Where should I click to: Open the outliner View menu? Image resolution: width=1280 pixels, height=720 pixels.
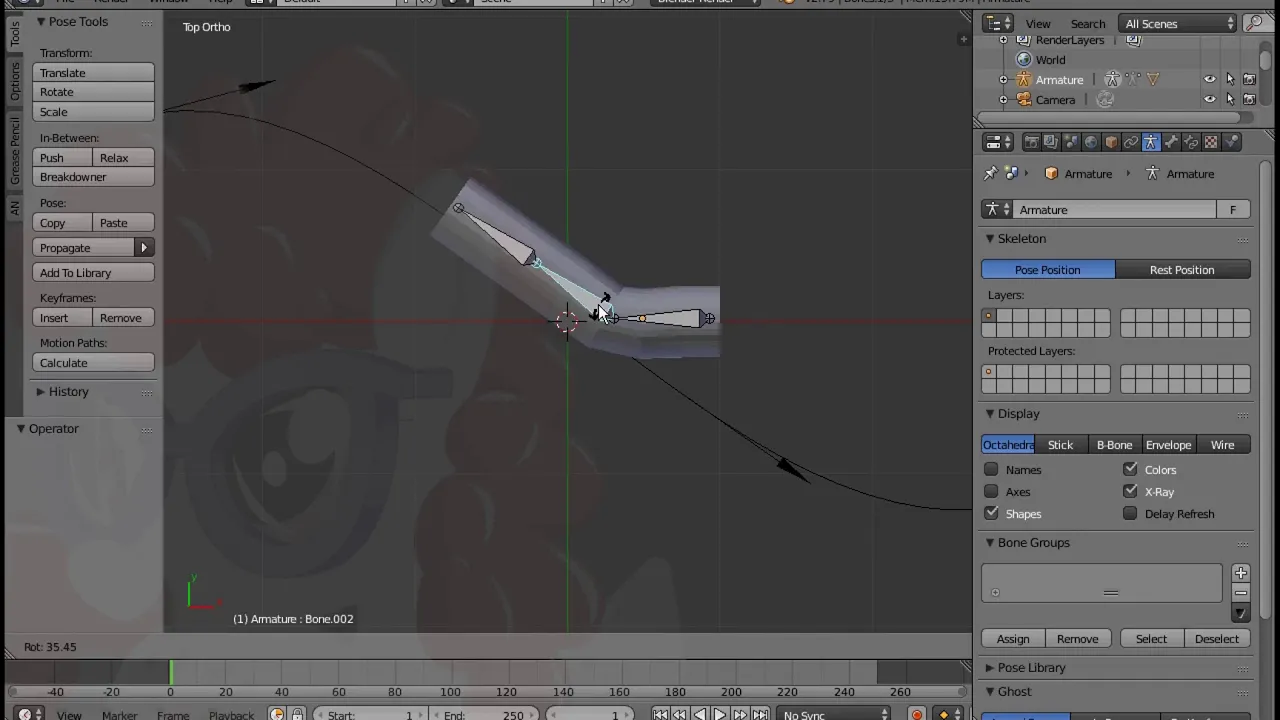coord(1038,23)
